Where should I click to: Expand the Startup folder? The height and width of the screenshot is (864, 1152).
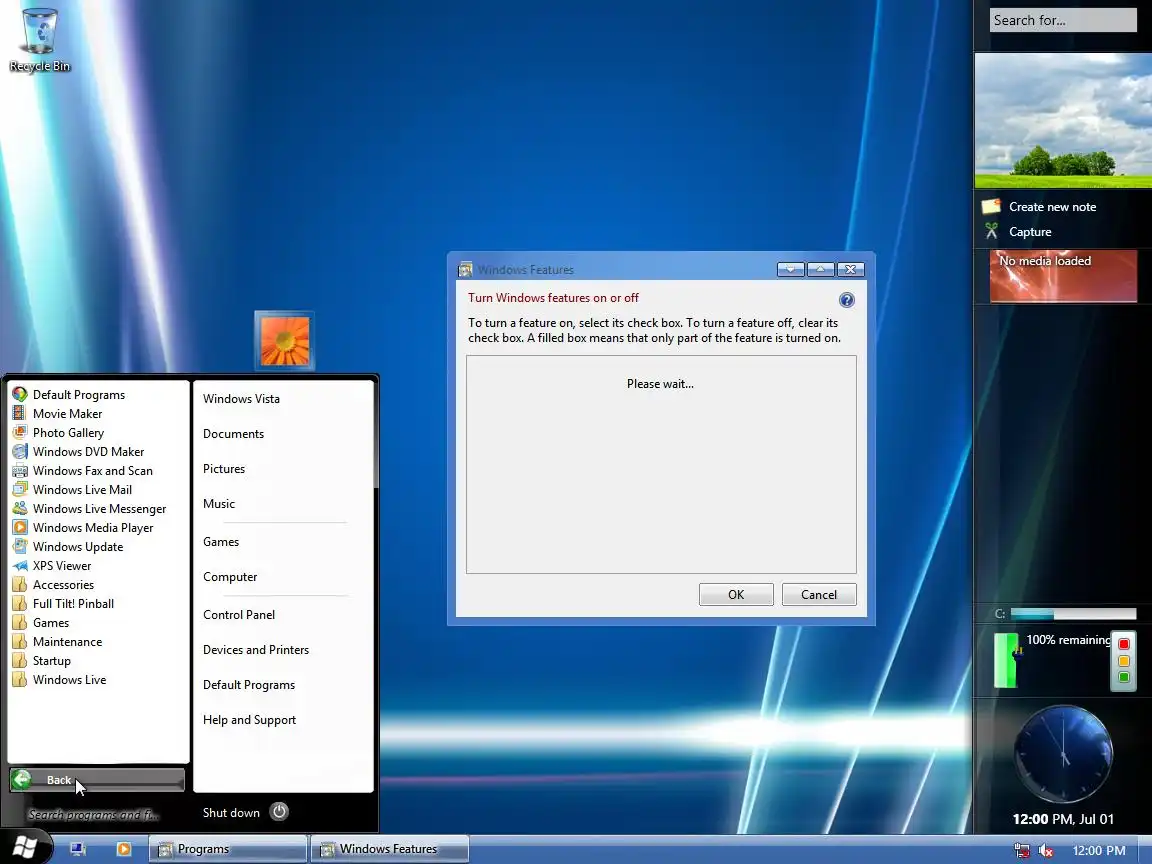click(41, 661)
